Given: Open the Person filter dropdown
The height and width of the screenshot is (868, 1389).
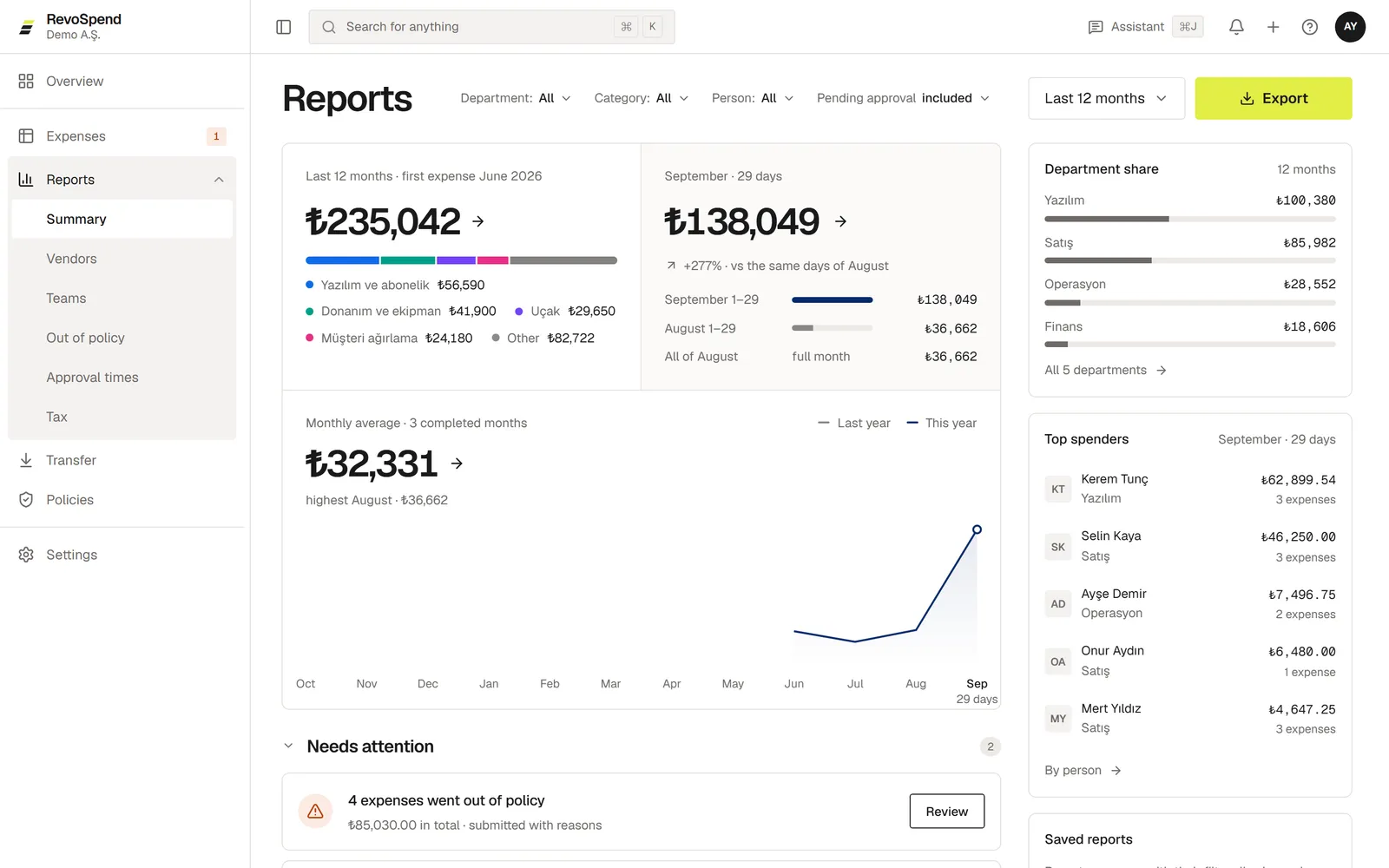Looking at the screenshot, I should point(753,98).
